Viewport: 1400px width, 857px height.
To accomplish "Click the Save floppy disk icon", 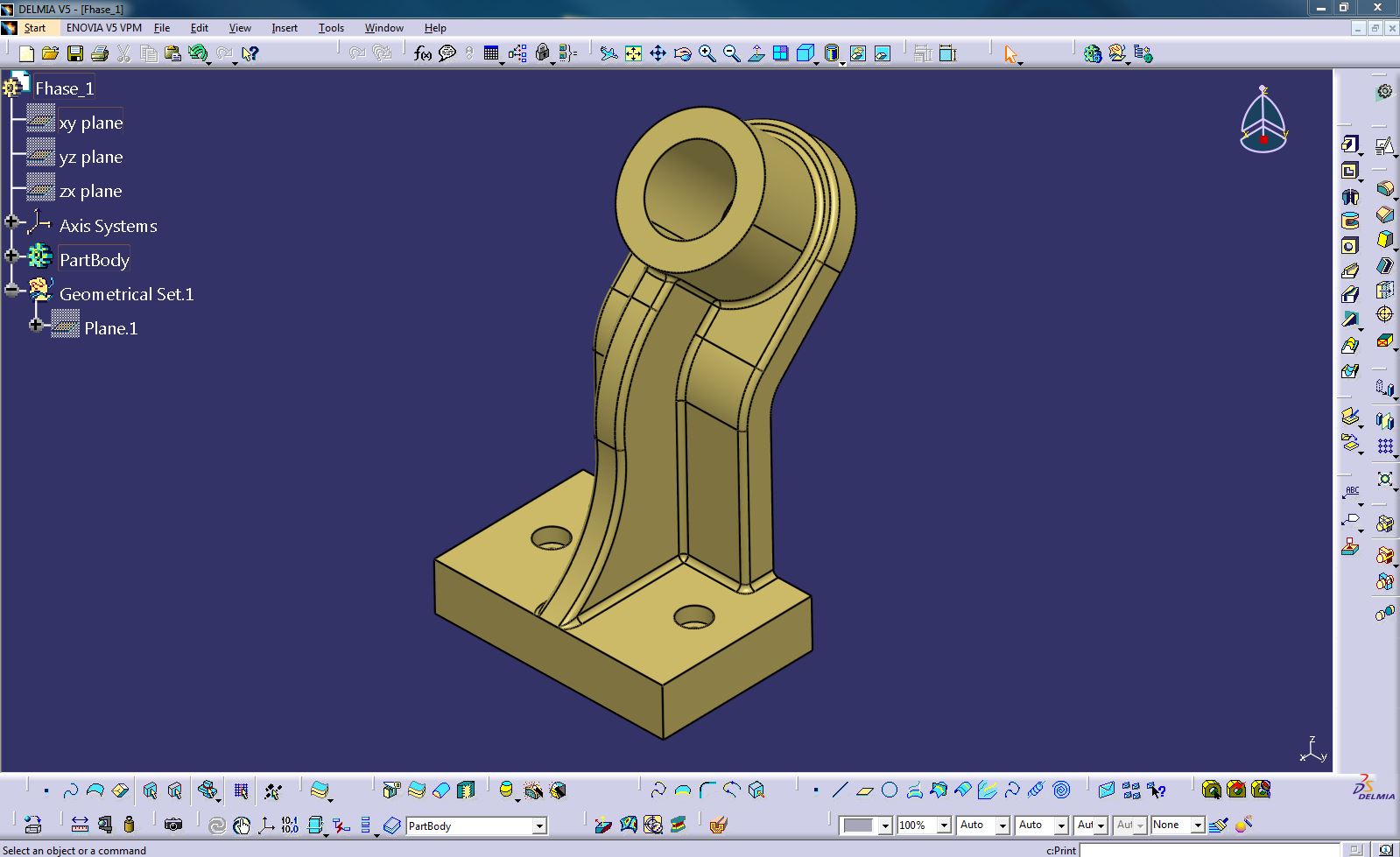I will tap(75, 53).
